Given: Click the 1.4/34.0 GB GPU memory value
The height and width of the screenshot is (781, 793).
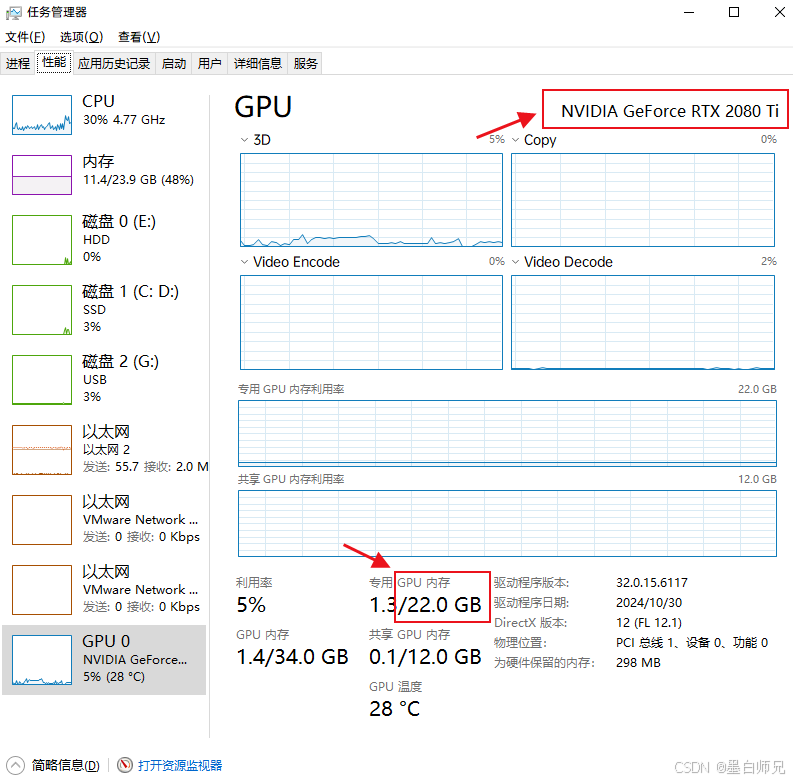Looking at the screenshot, I should 292,657.
